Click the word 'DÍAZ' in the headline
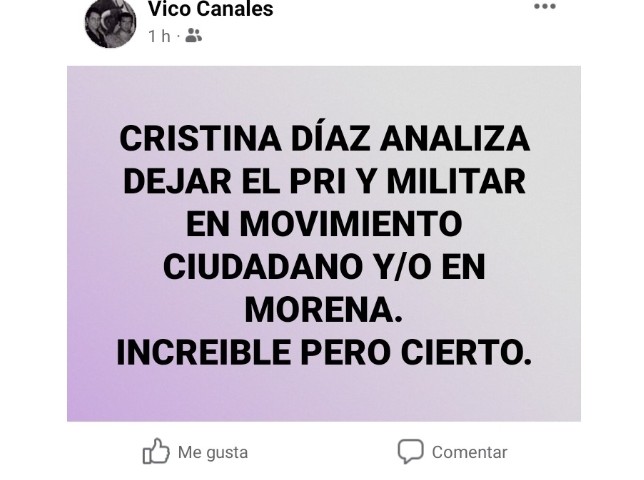 tap(331, 138)
